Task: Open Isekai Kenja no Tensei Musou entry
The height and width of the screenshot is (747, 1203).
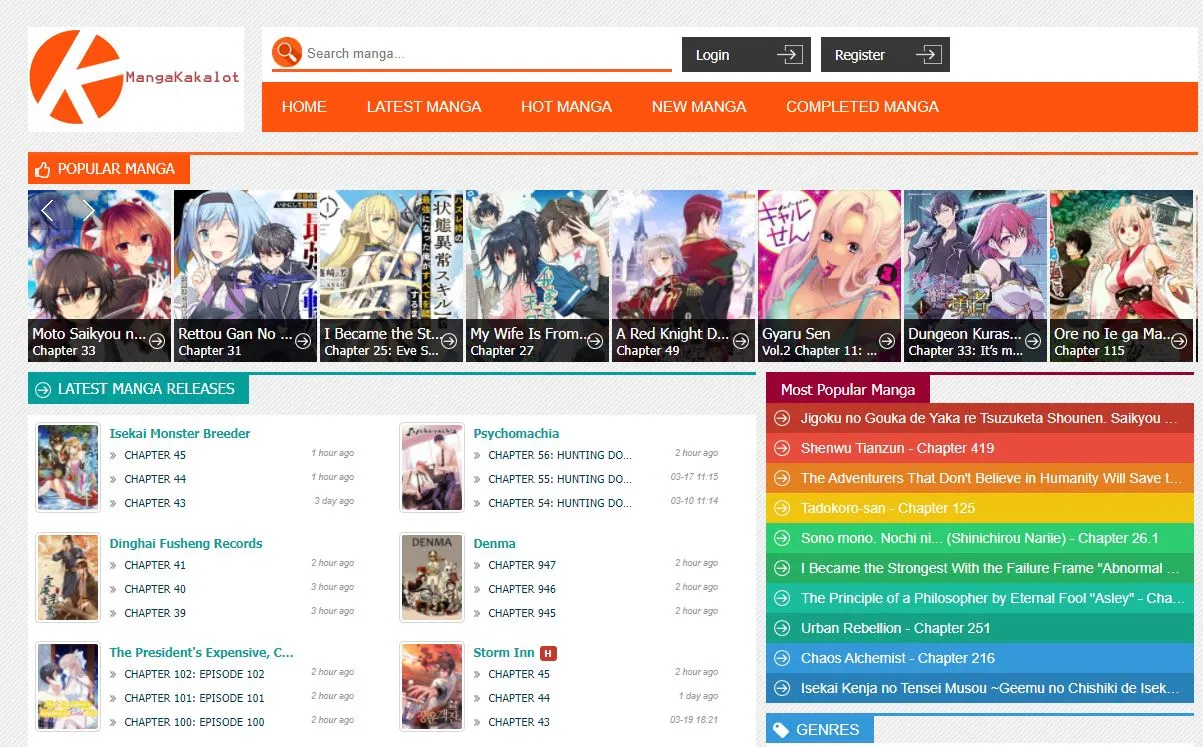Action: tap(980, 688)
